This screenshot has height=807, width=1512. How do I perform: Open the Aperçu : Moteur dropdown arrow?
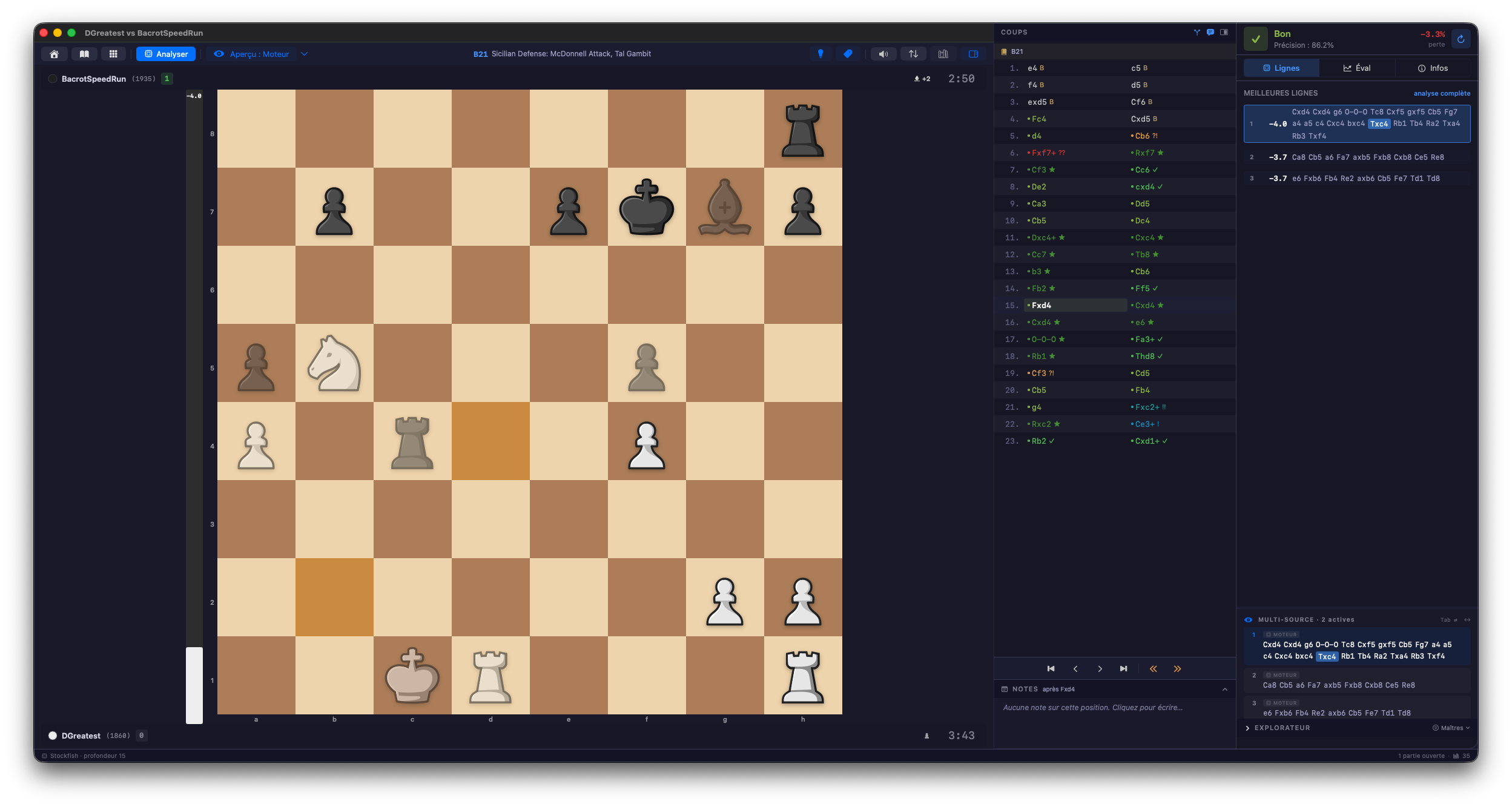pos(305,54)
